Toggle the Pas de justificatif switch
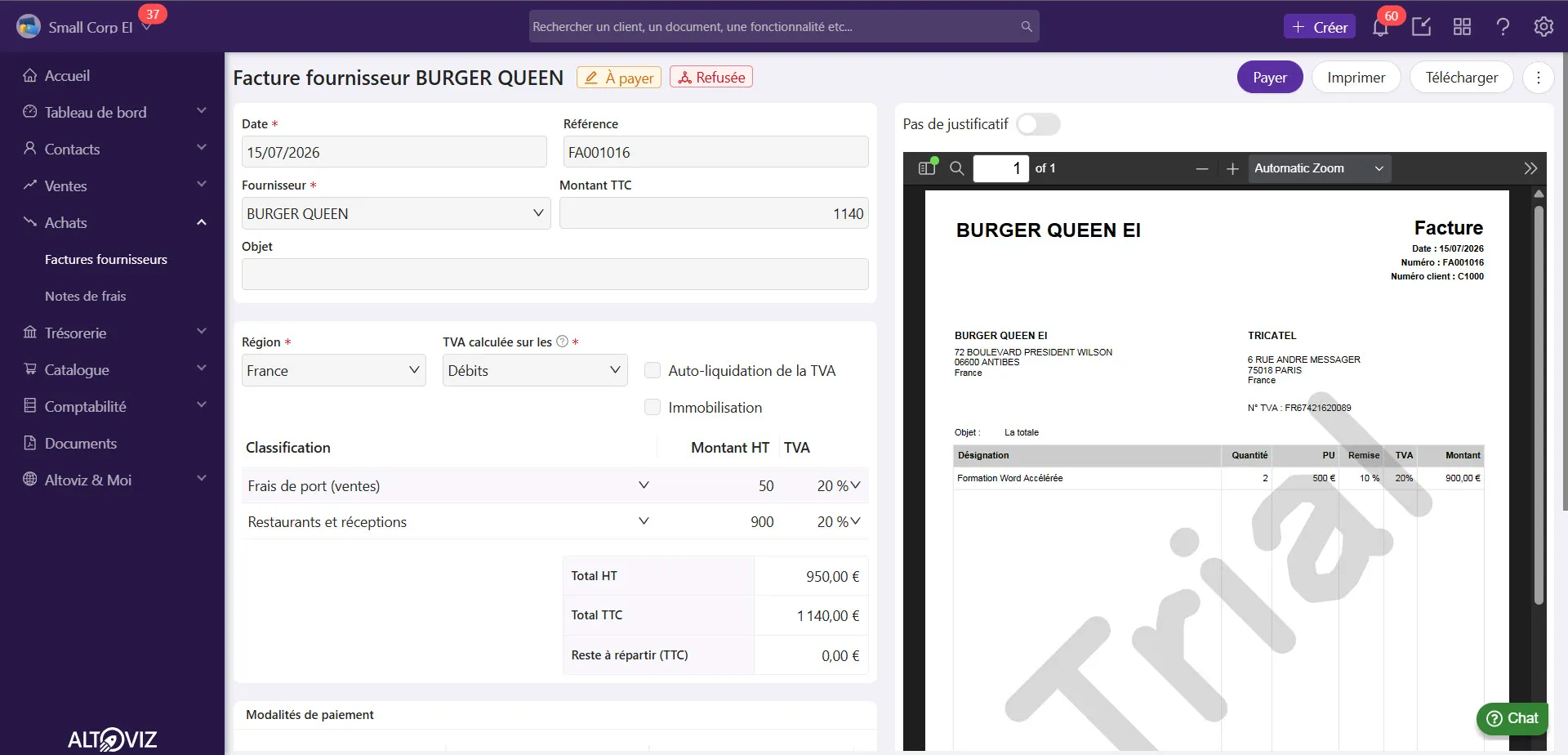This screenshot has width=1568, height=755. tap(1038, 124)
